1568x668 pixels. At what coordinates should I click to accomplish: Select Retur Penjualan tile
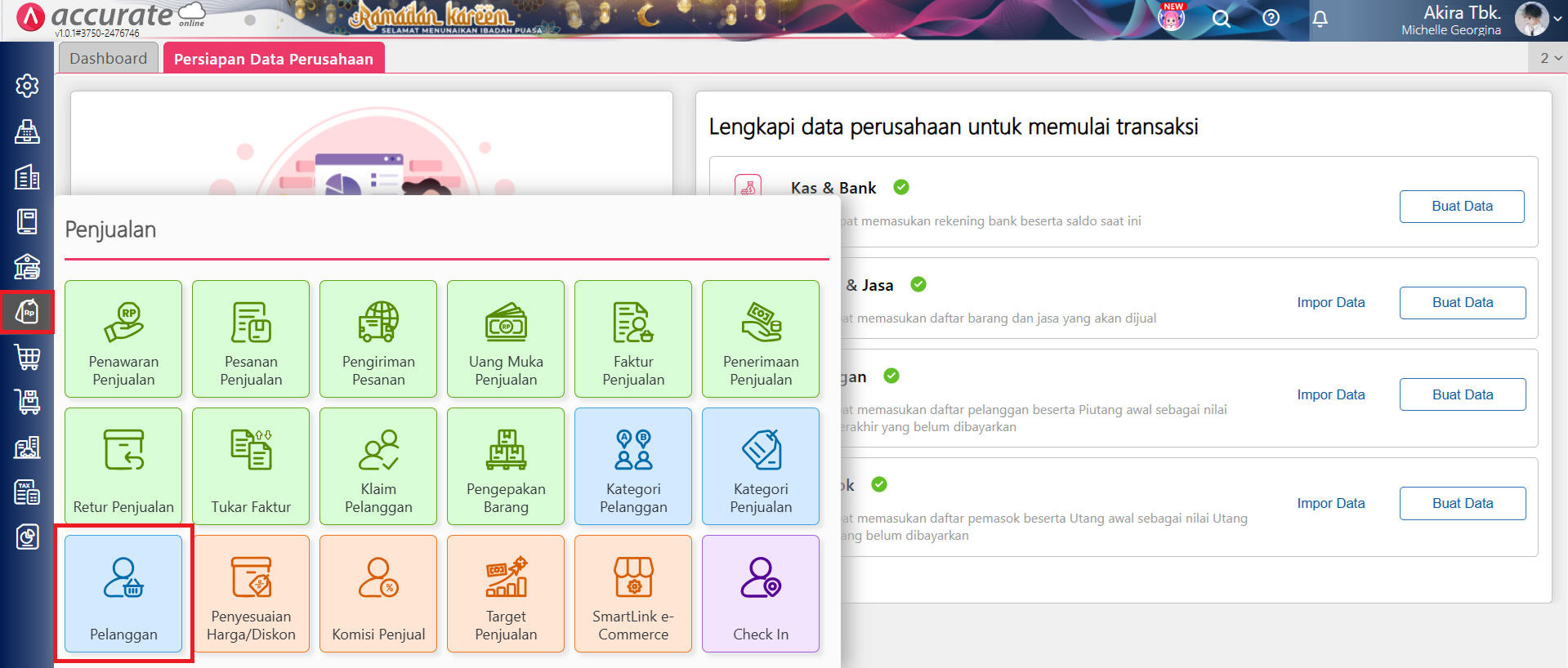pyautogui.click(x=123, y=466)
